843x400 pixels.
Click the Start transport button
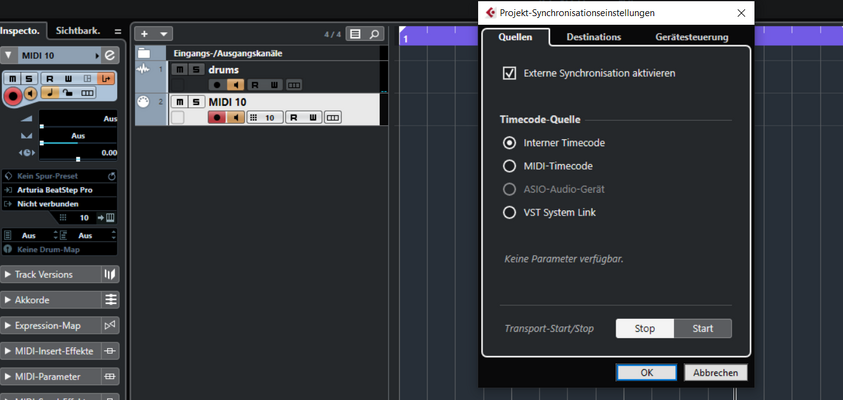703,328
